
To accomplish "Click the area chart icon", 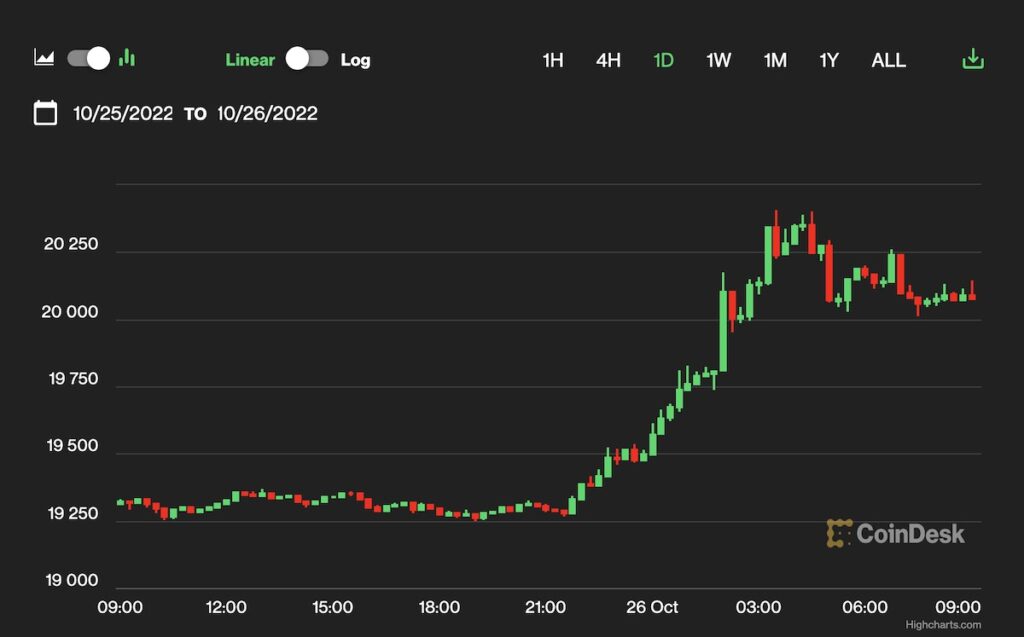I will click(44, 58).
